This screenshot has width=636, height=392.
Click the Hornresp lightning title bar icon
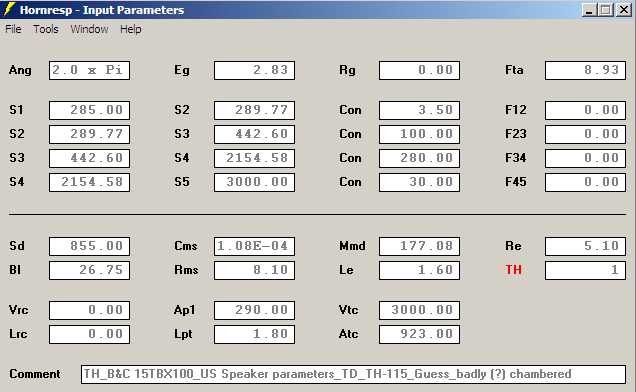click(x=9, y=10)
